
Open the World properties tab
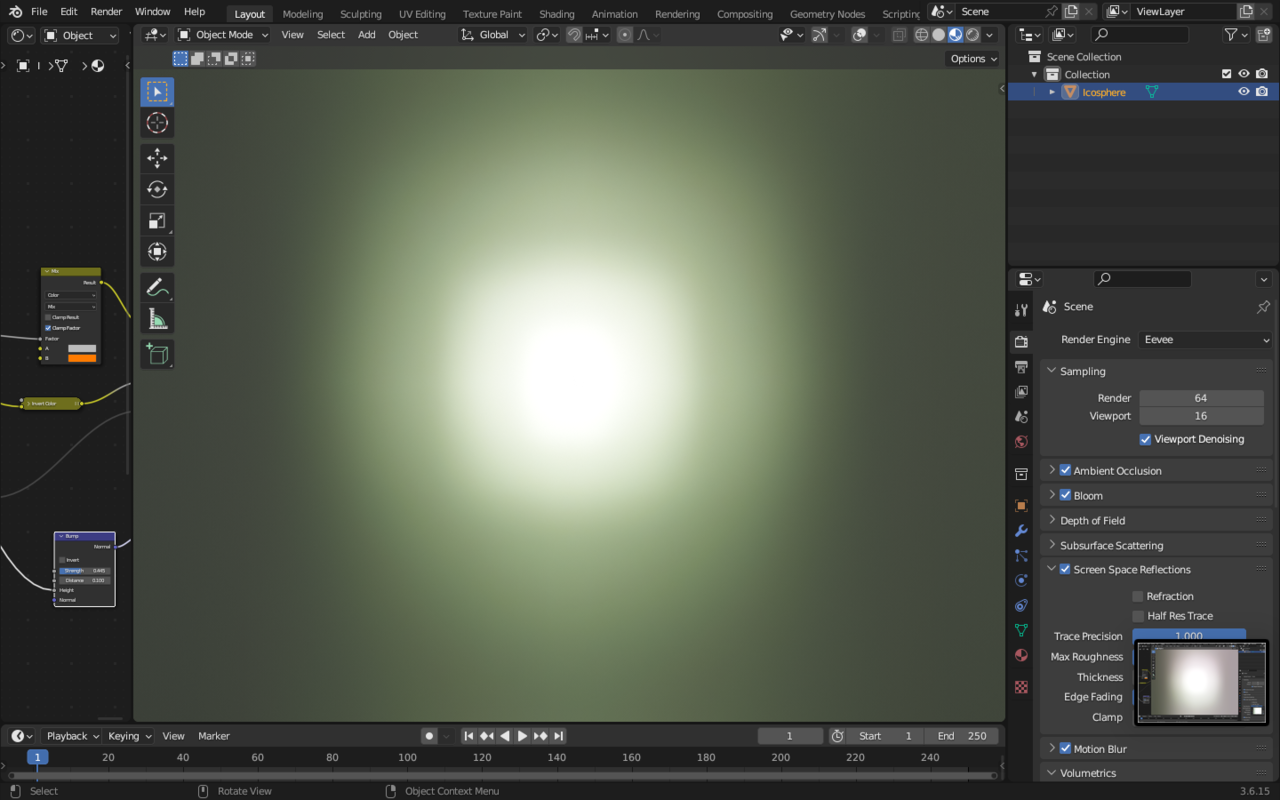tap(1021, 442)
